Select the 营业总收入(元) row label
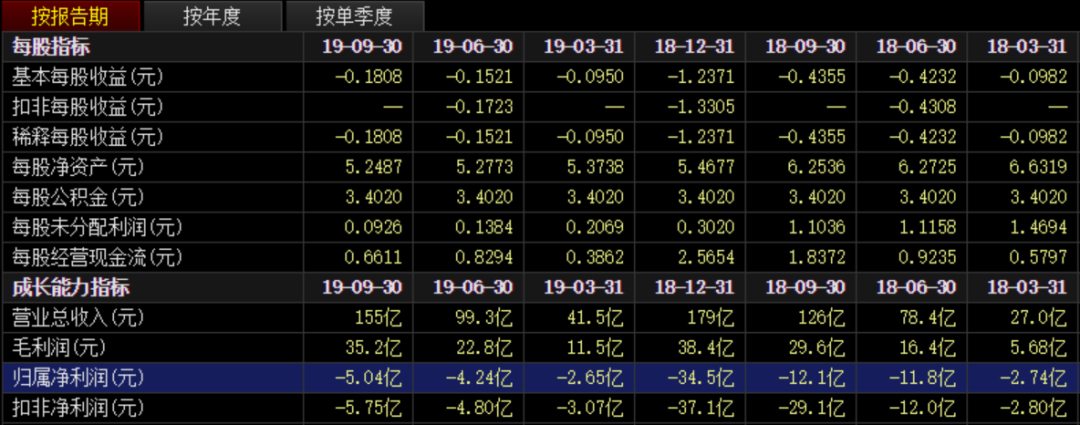The width and height of the screenshot is (1080, 425). click(78, 318)
